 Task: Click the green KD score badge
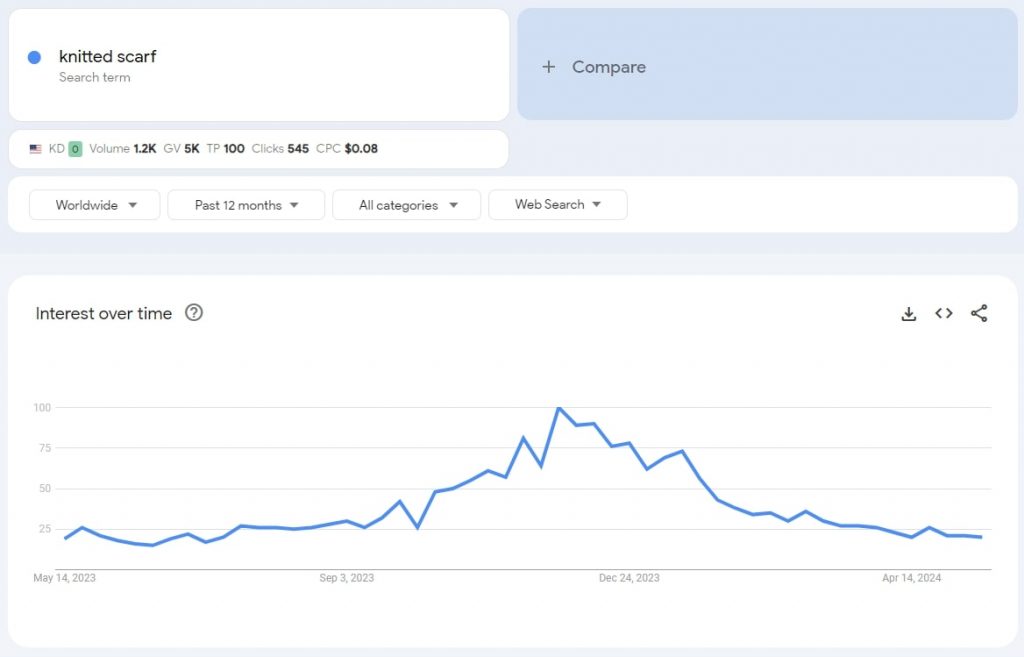75,149
